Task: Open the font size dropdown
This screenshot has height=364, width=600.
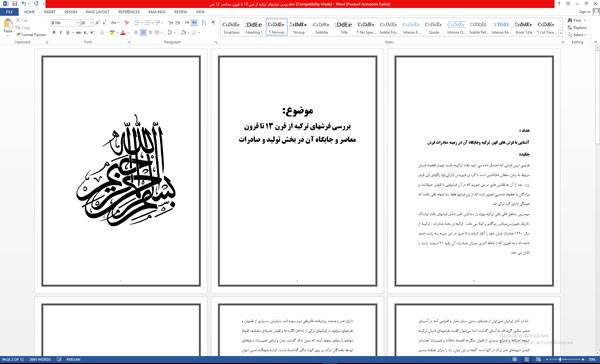Action: pyautogui.click(x=91, y=23)
